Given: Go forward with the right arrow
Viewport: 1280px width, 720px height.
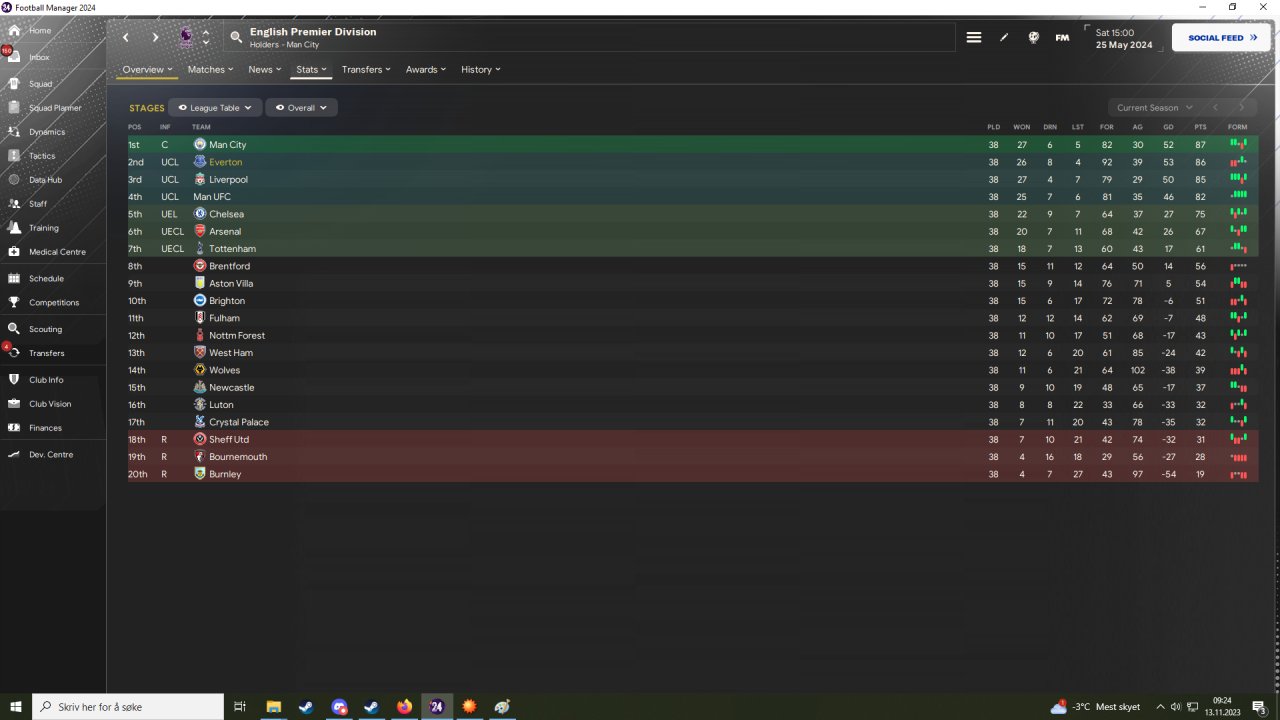Looking at the screenshot, I should (155, 37).
